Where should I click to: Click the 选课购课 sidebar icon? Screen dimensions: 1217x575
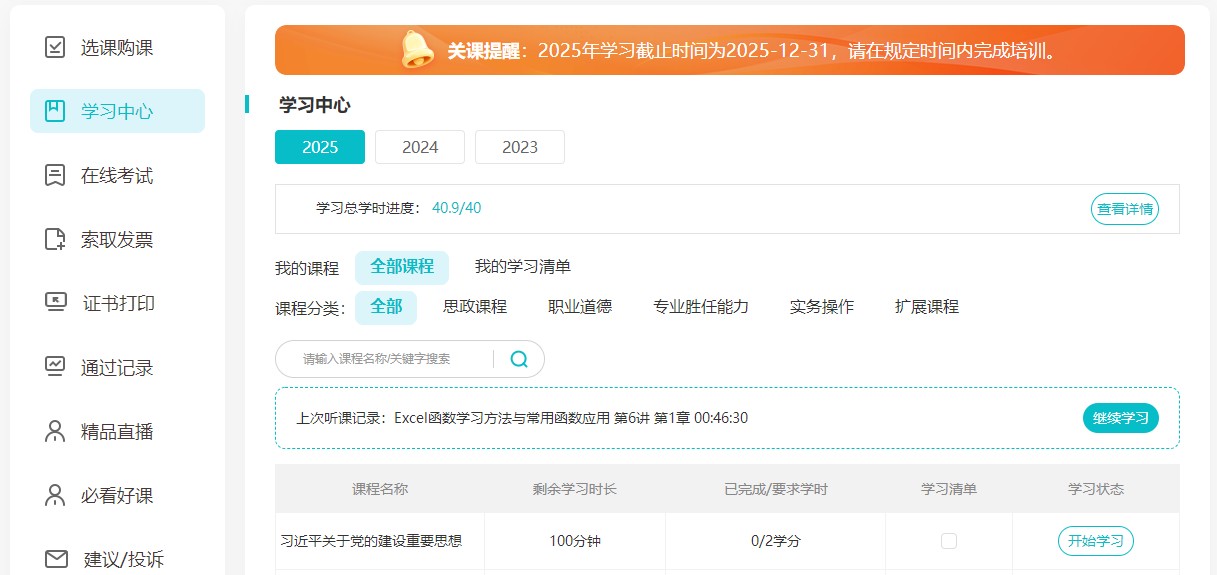click(x=56, y=47)
